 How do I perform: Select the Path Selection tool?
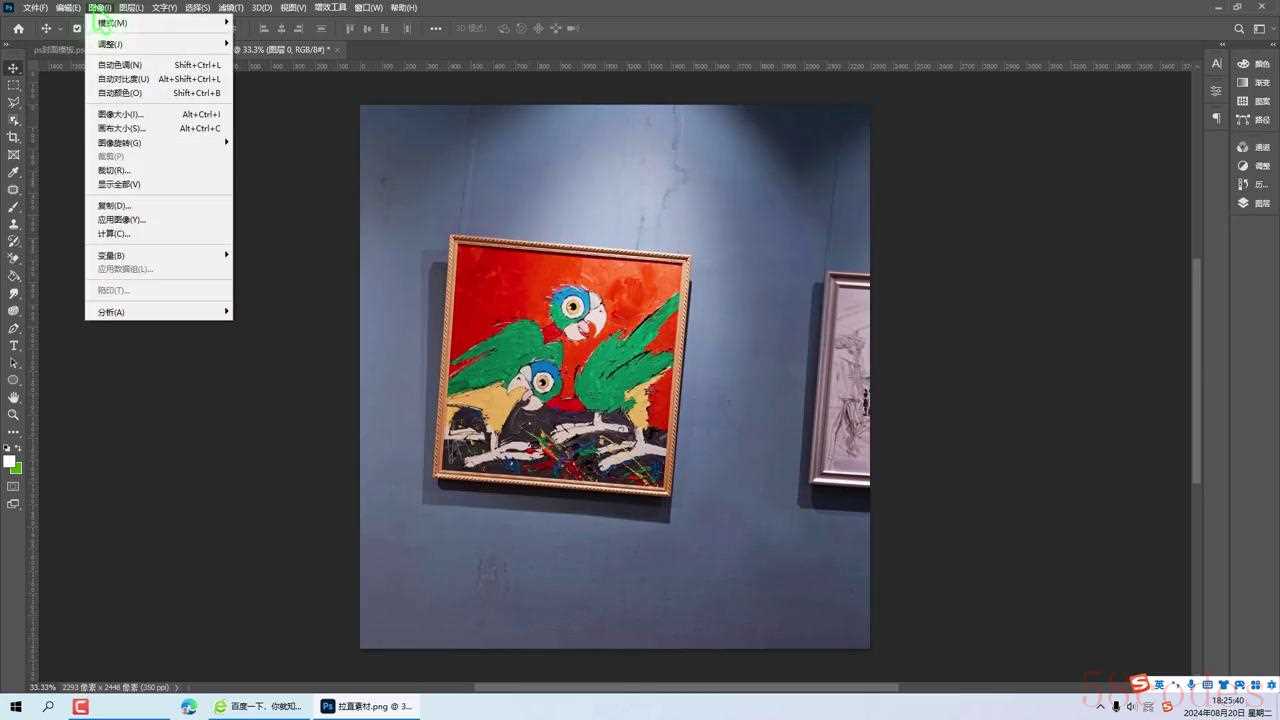click(13, 363)
